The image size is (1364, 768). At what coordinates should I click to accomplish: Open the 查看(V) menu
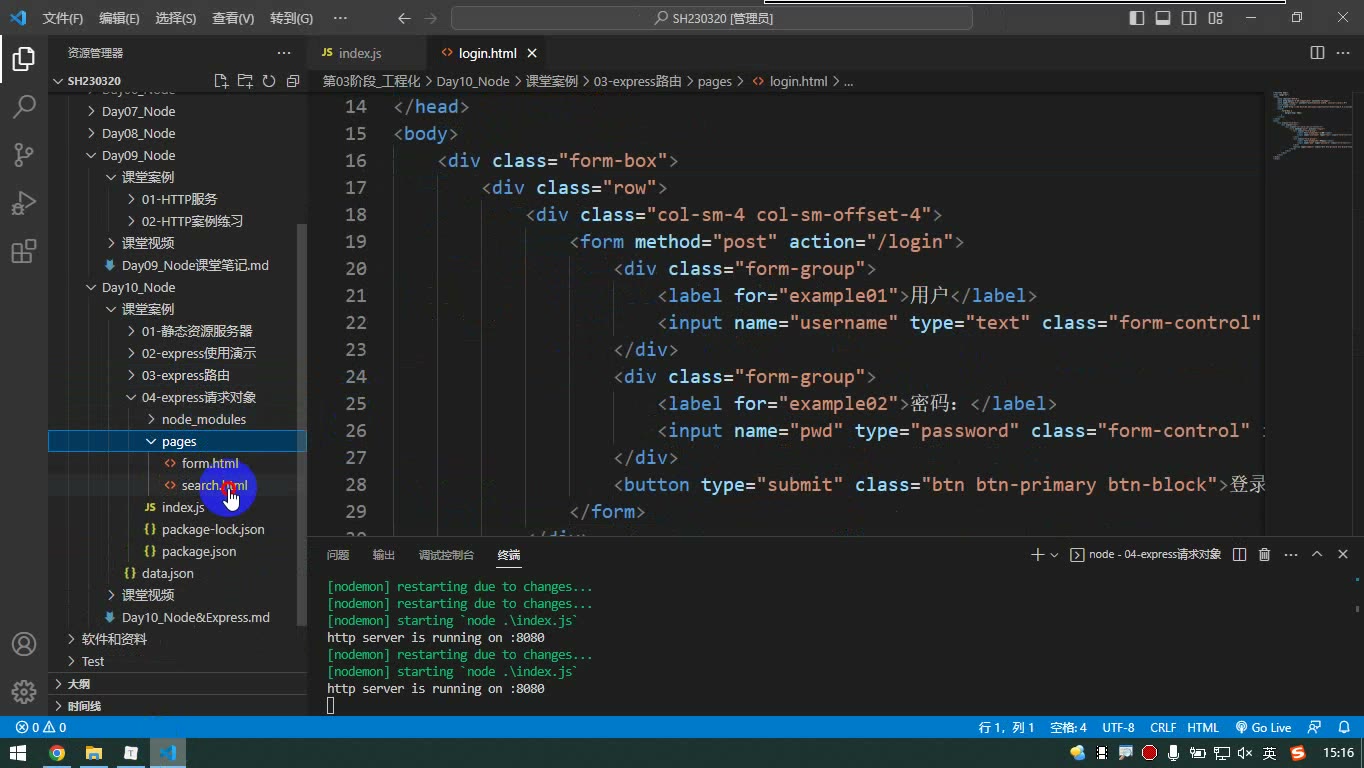tap(233, 18)
